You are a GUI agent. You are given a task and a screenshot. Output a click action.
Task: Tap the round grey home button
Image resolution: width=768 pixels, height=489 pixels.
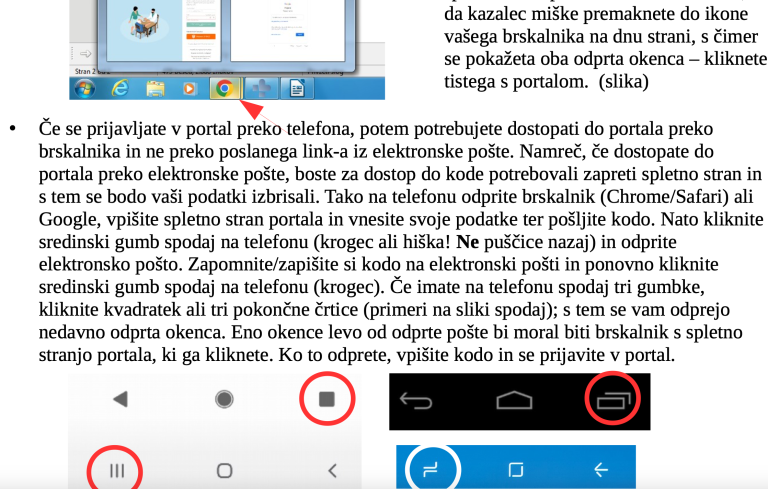(x=225, y=400)
